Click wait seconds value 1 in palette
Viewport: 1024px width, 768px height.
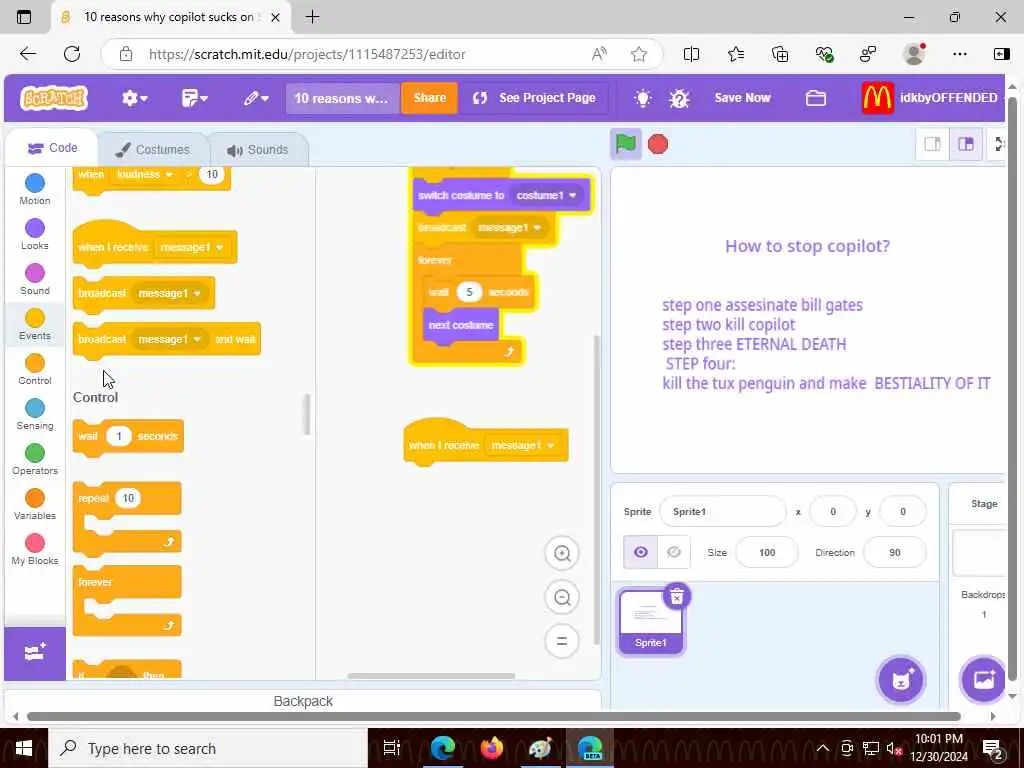(x=119, y=436)
